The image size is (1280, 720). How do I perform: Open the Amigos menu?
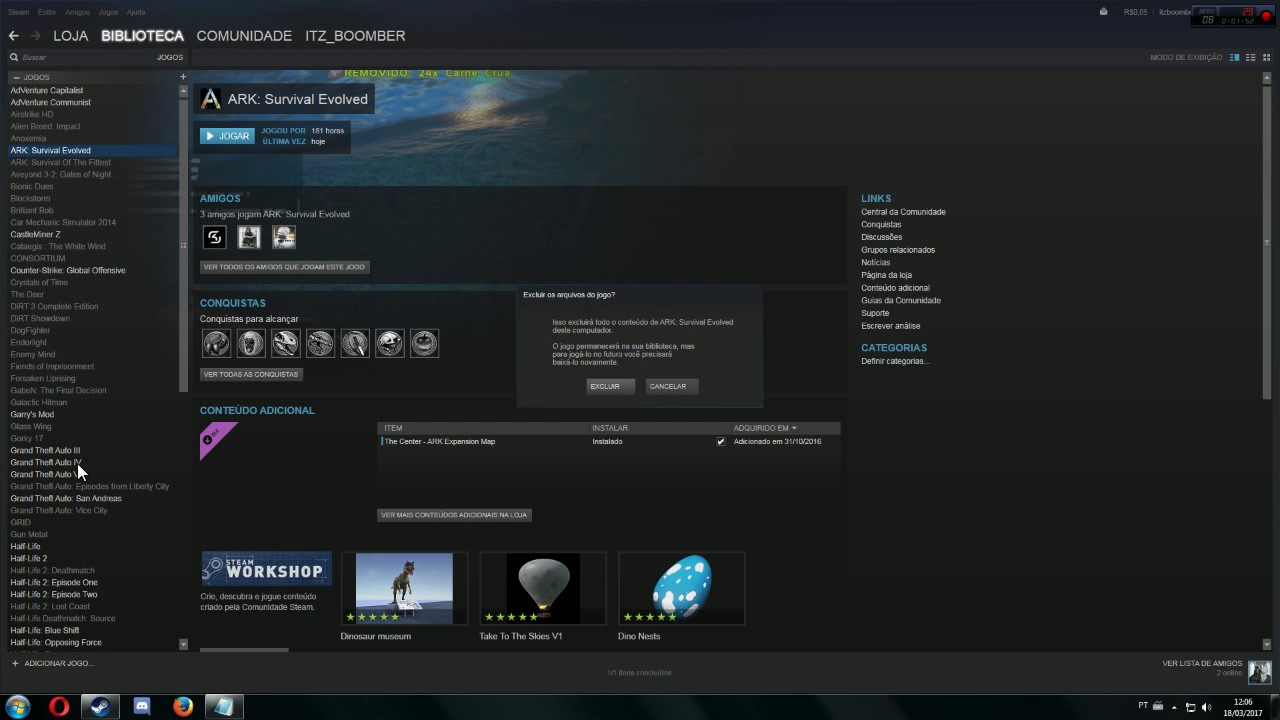(x=77, y=12)
